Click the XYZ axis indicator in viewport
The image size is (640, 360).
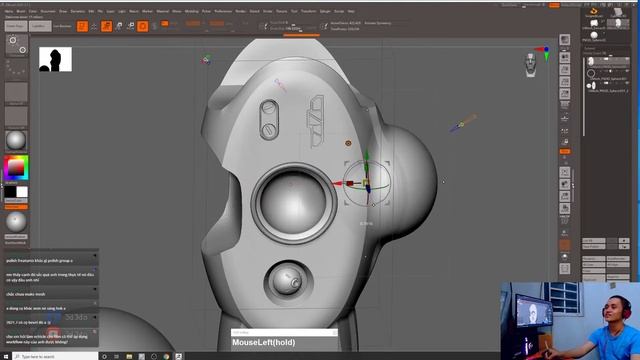click(x=543, y=53)
